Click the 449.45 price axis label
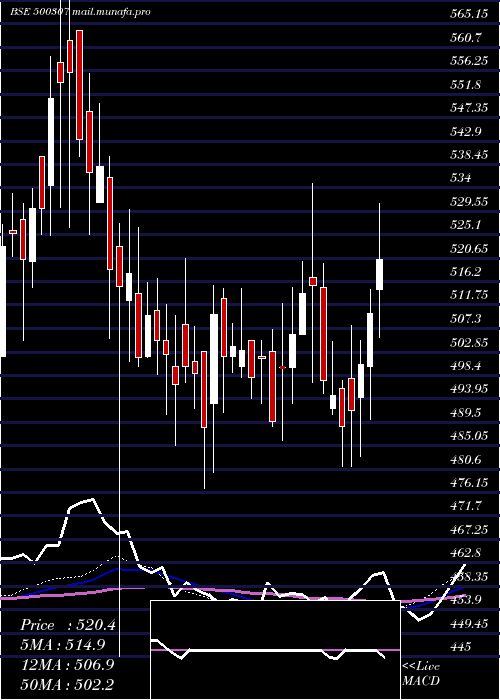Screen dimensions: 500x700 tap(468, 624)
